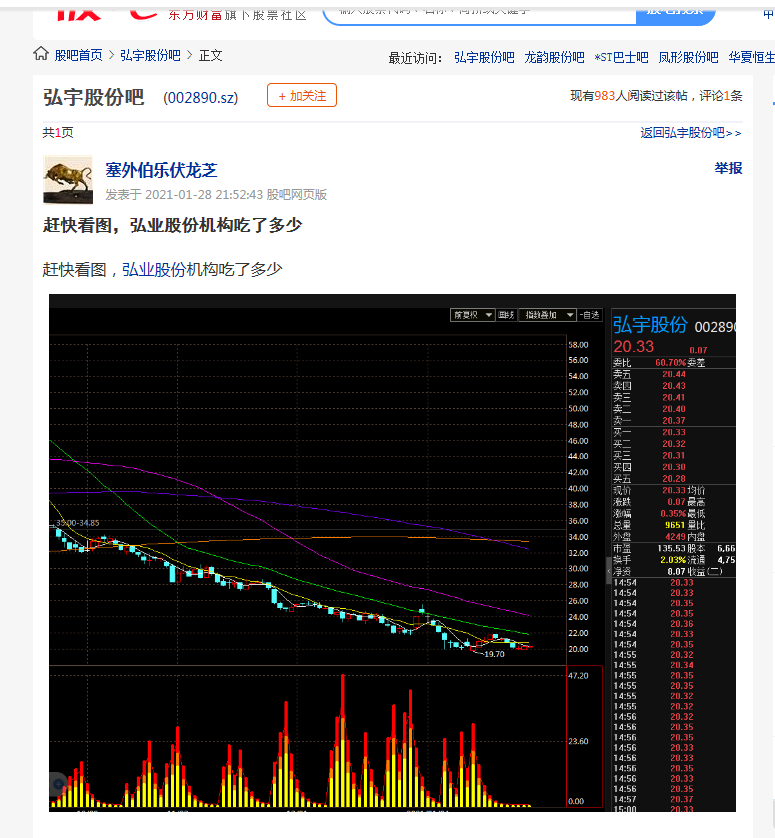Click the read count 983 text
Screen dimensions: 775x838
click(x=604, y=96)
